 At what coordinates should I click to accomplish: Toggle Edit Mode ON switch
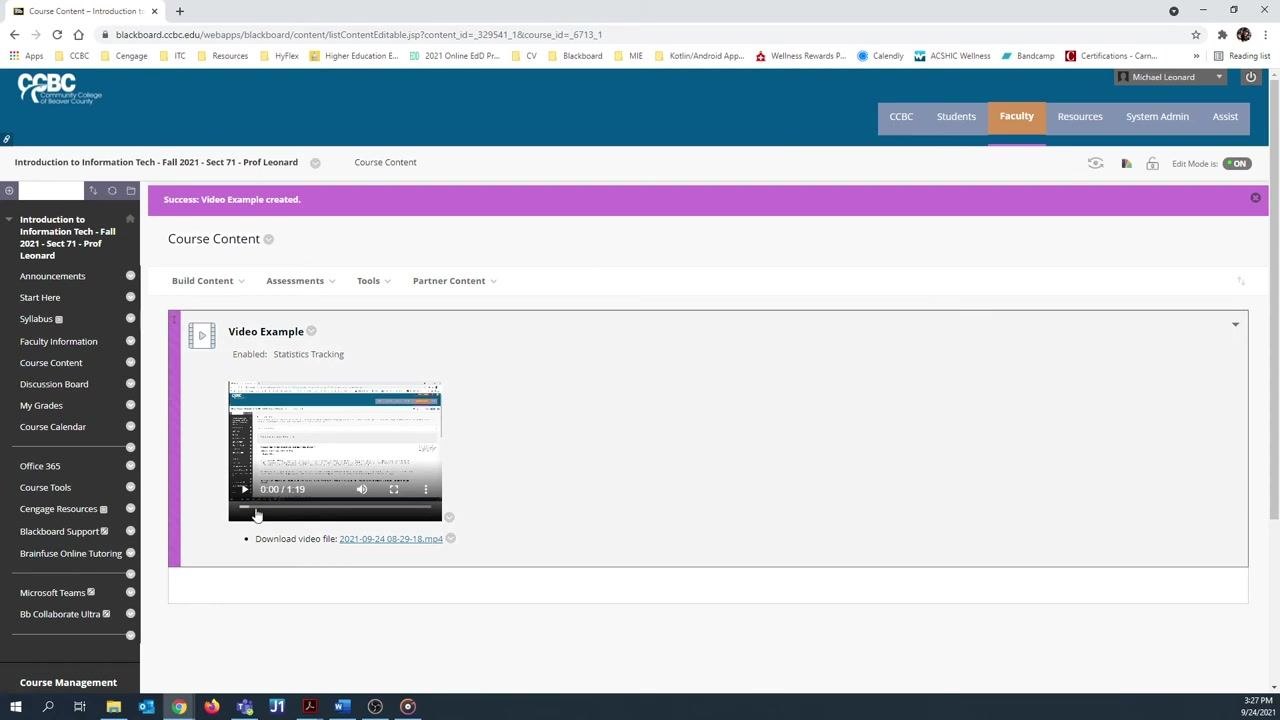point(1237,163)
